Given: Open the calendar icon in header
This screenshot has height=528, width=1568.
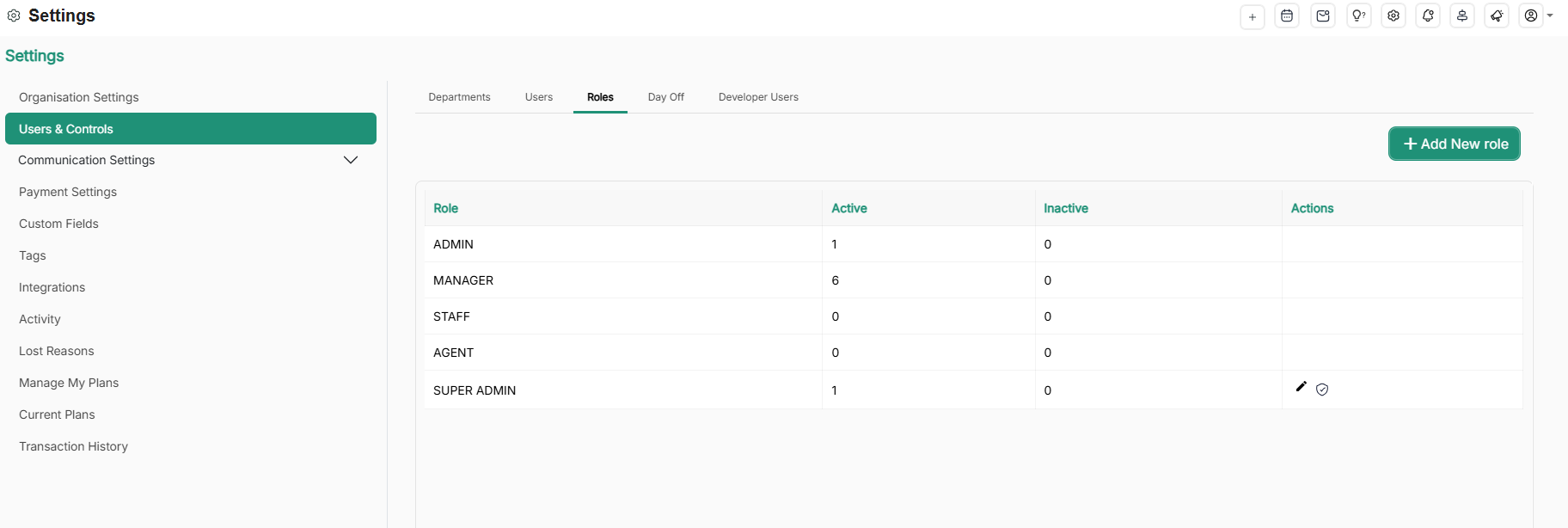Looking at the screenshot, I should pos(1287,16).
